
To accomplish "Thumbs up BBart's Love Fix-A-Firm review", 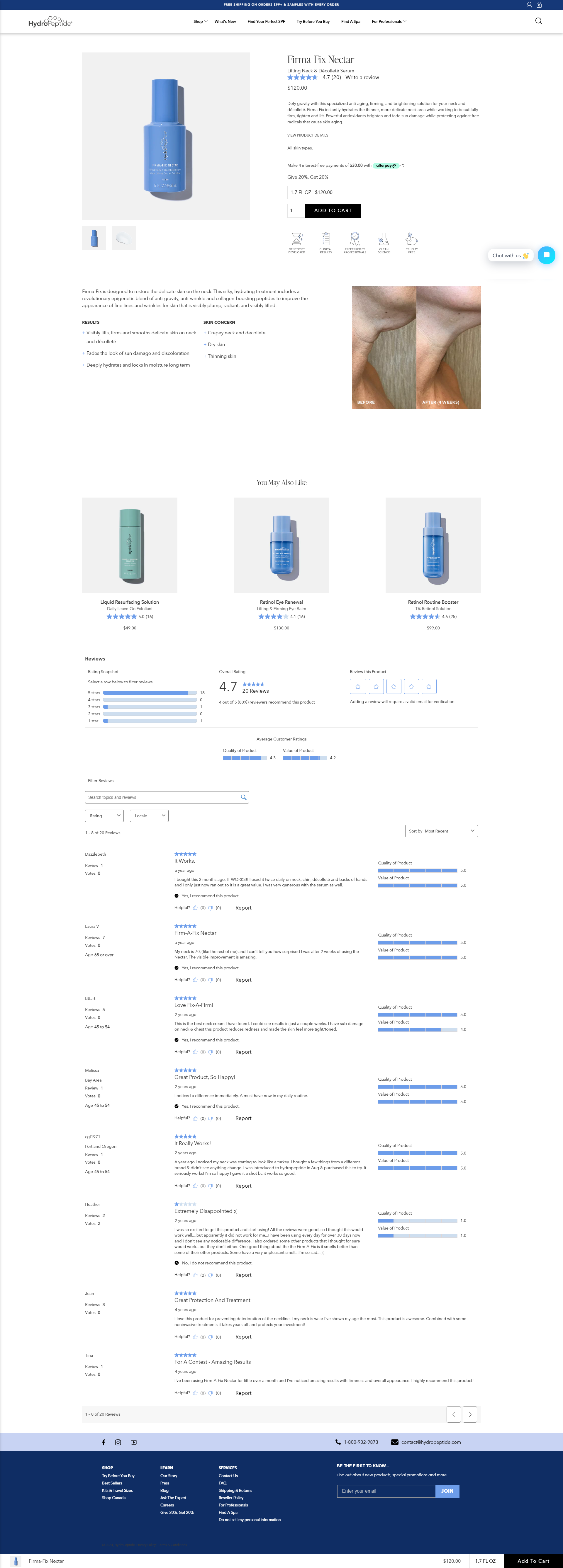I will point(196,1052).
